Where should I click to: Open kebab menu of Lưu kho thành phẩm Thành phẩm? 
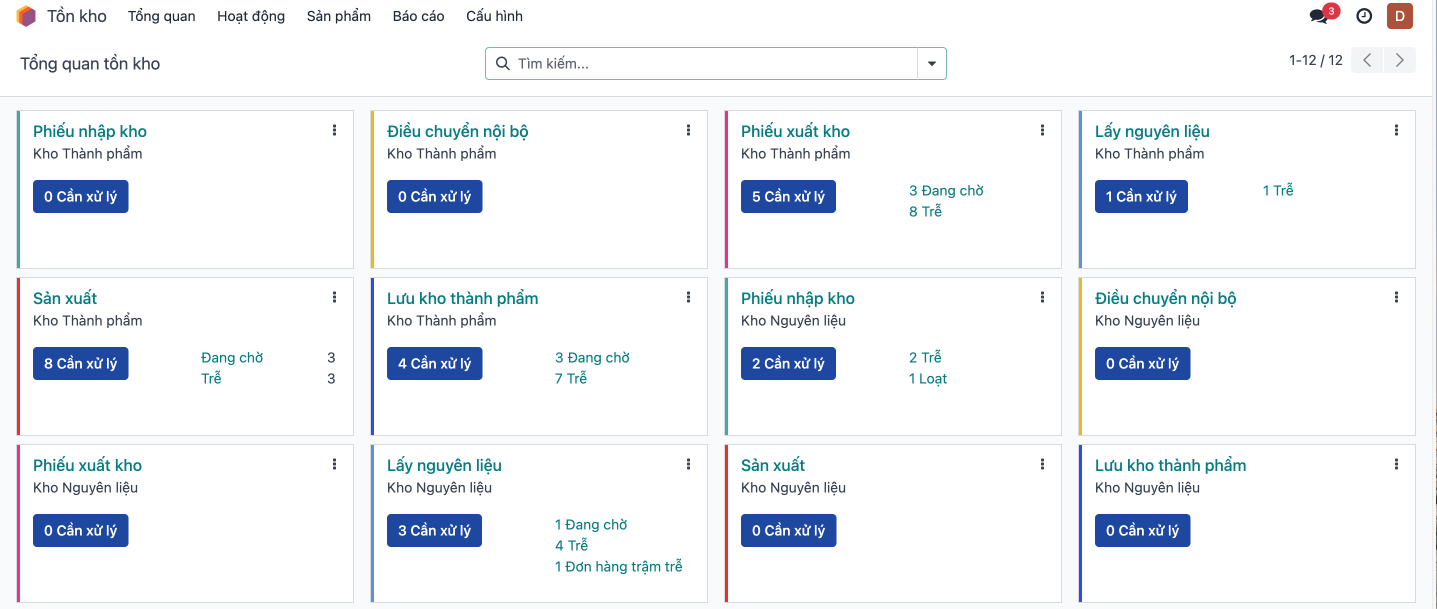[688, 298]
